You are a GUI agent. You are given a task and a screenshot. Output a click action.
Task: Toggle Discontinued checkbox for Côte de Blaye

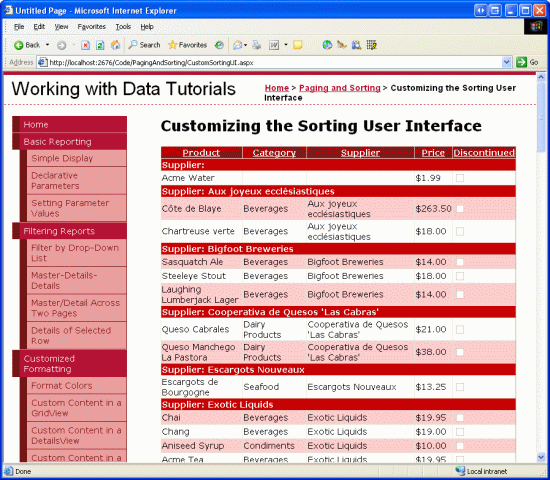tap(460, 209)
